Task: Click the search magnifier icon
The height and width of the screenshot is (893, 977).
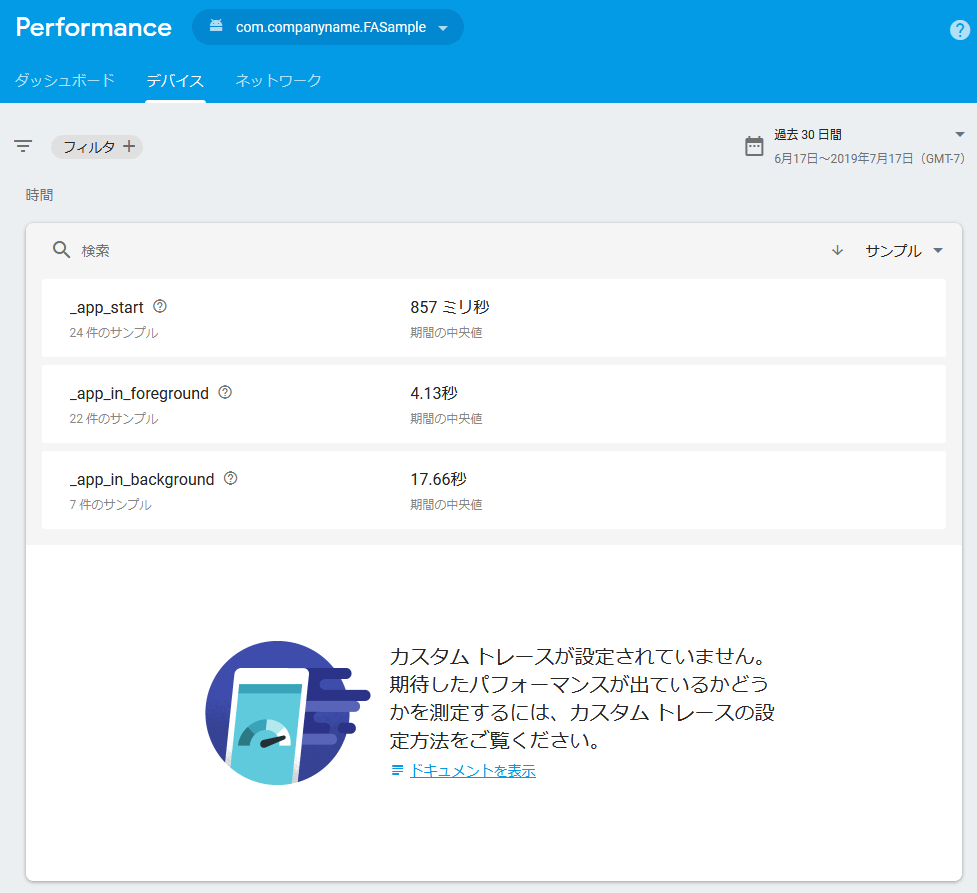Action: click(61, 250)
